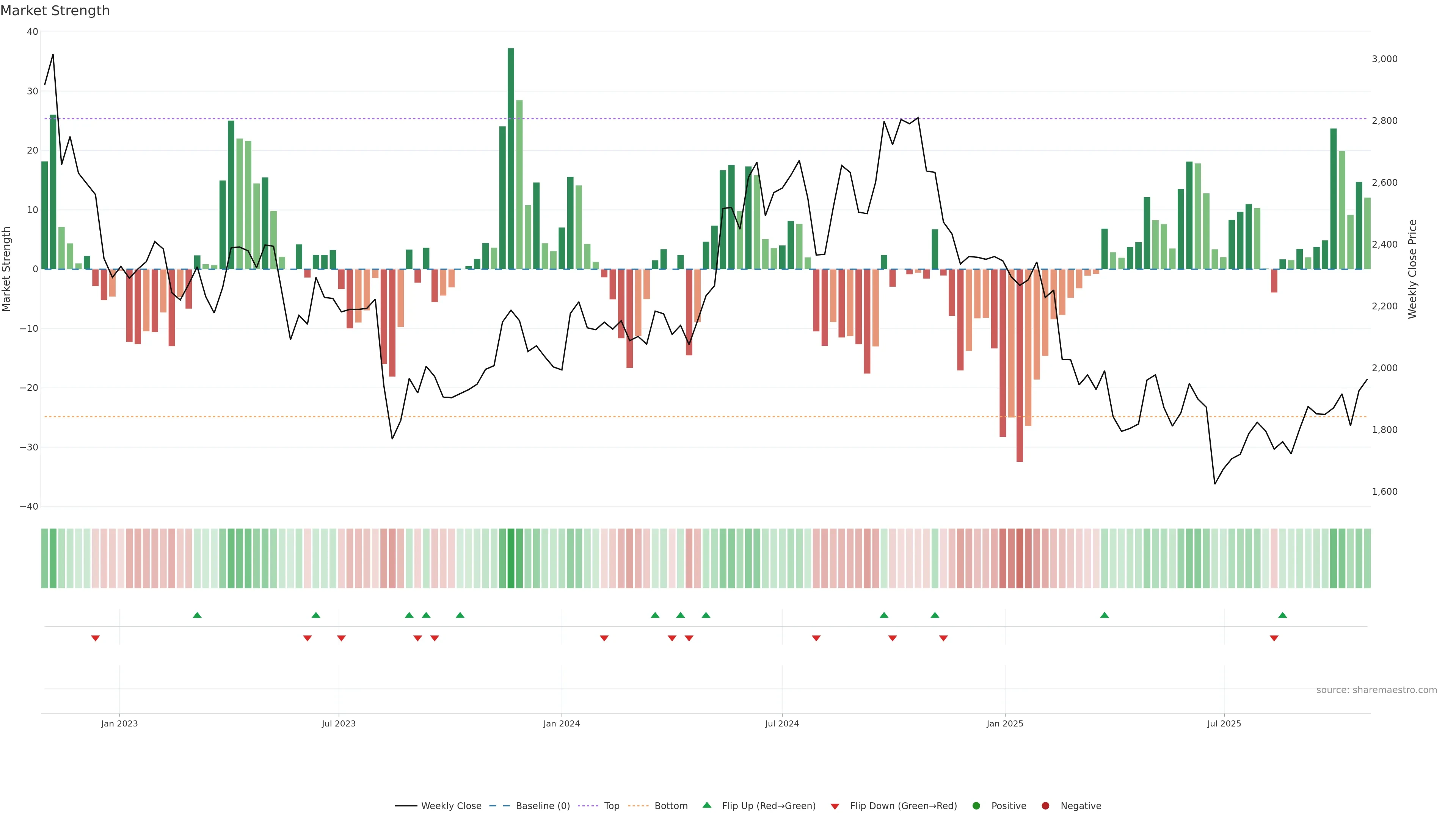Click the first green flip-up triangle marker
1456x819 pixels.
[197, 615]
